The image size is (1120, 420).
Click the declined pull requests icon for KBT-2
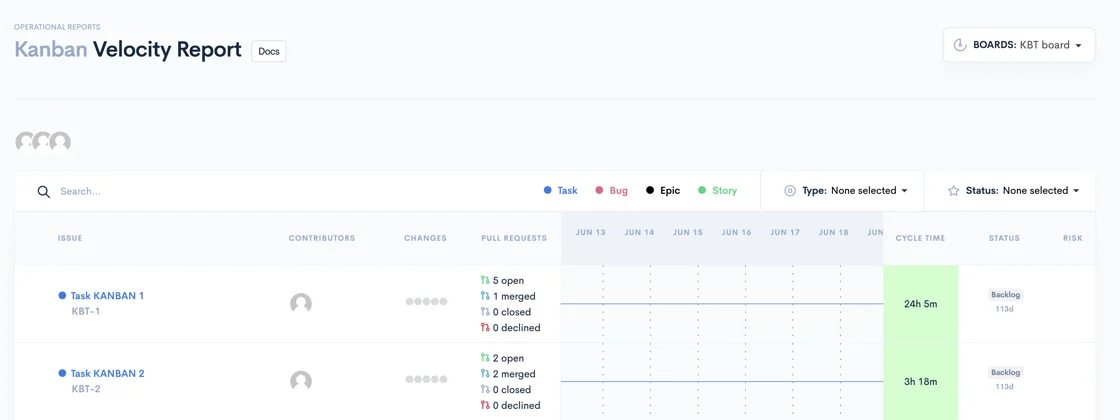pyautogui.click(x=486, y=406)
